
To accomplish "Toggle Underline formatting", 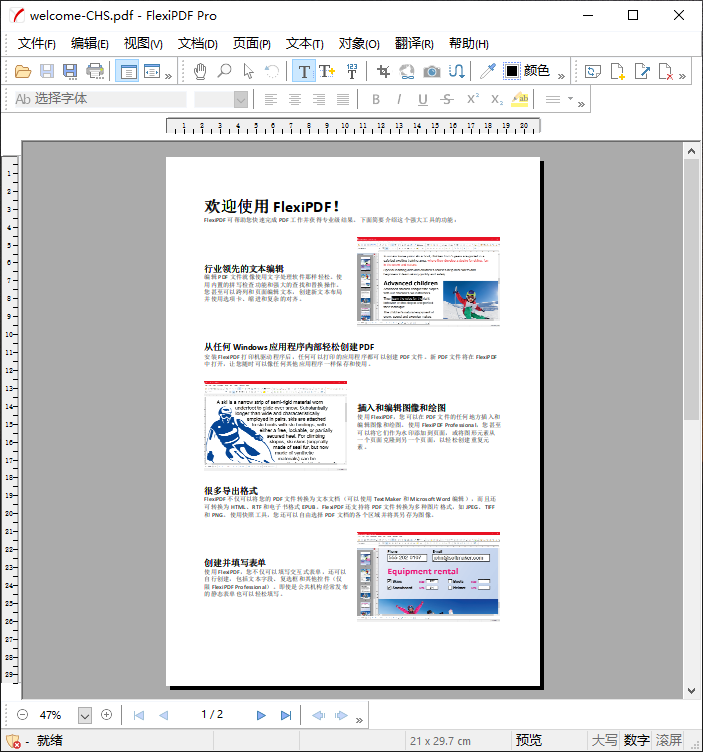I will pyautogui.click(x=422, y=99).
